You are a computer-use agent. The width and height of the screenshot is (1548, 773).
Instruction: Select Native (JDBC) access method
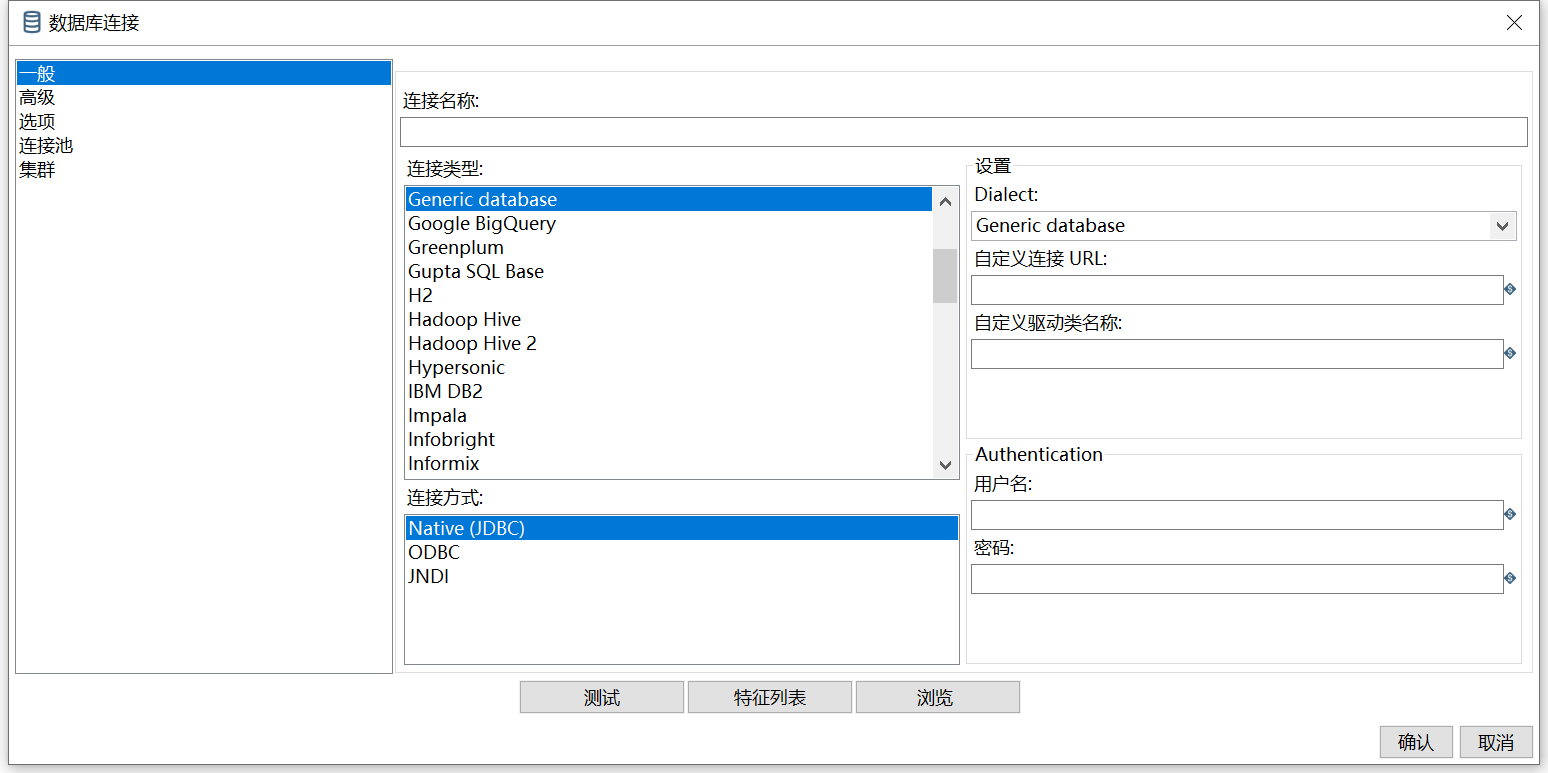tap(682, 528)
